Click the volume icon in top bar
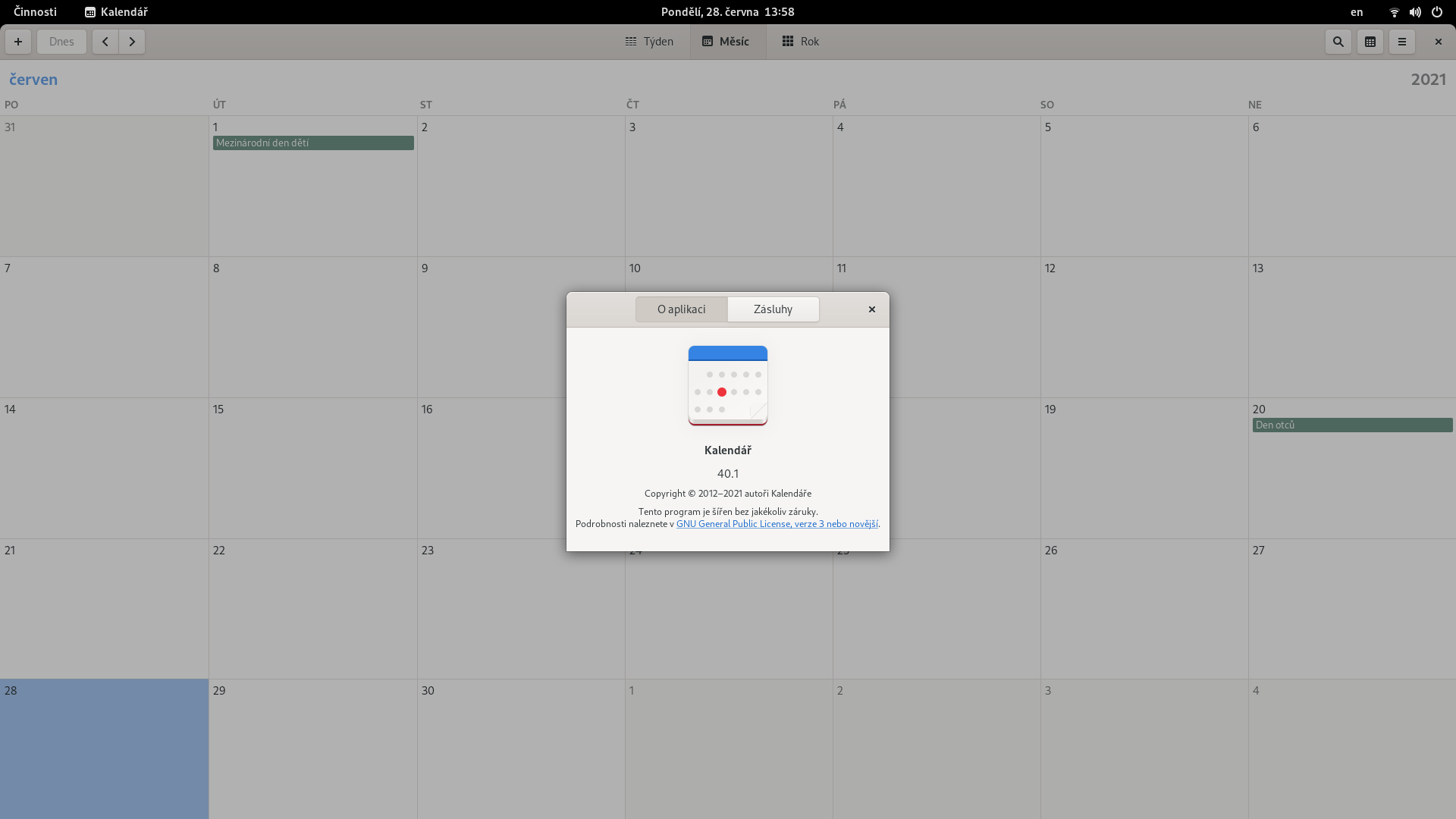 [x=1415, y=12]
